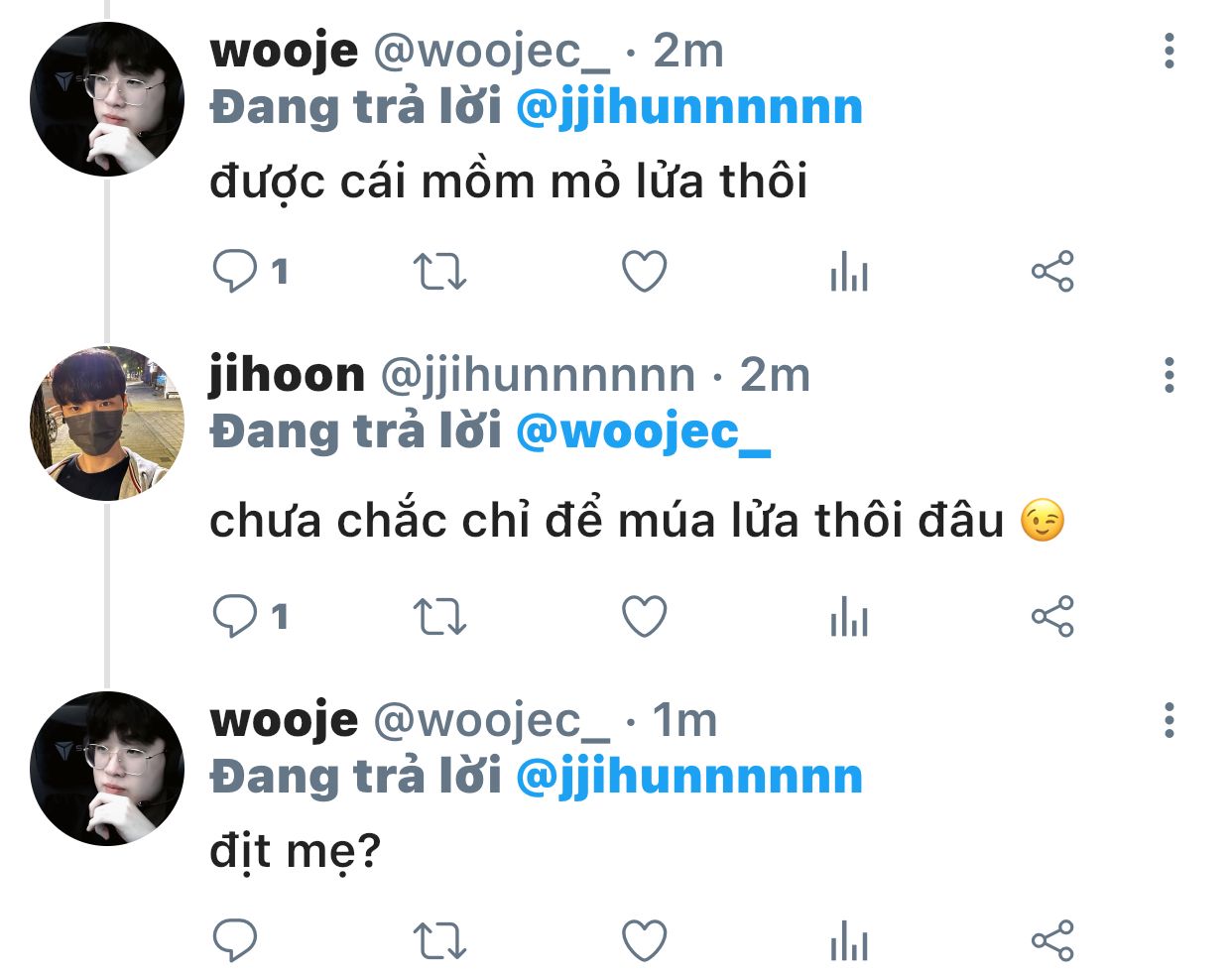1232x977 pixels.
Task: Open @jjihunnnnnn mention link in first tweet
Action: [x=689, y=108]
